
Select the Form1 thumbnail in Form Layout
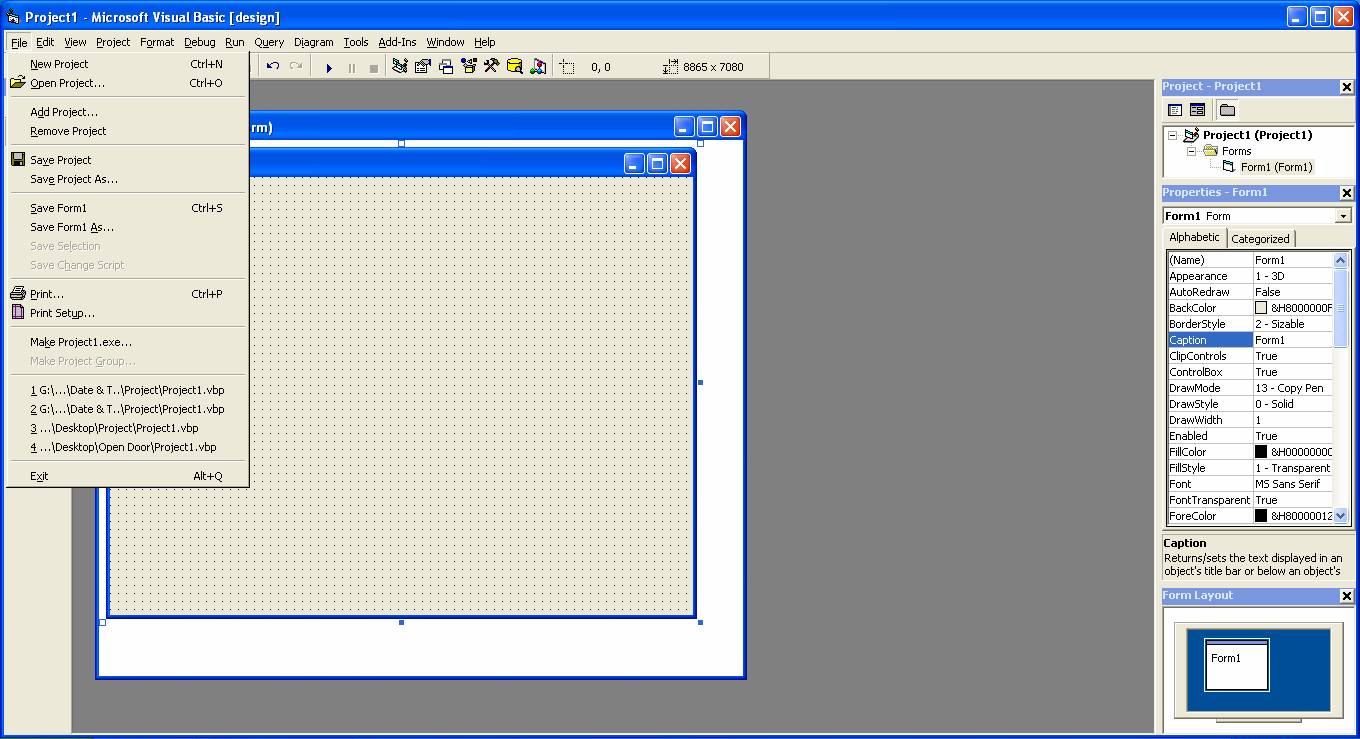pyautogui.click(x=1237, y=665)
